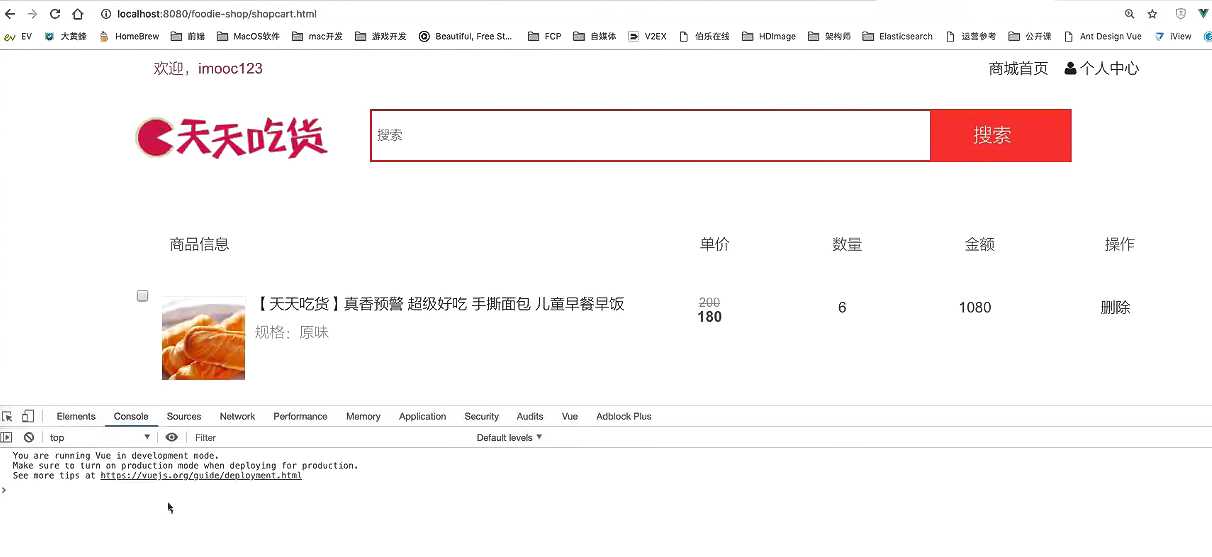Open the mac开发 bookmarks folder
The width and height of the screenshot is (1212, 557).
click(317, 36)
